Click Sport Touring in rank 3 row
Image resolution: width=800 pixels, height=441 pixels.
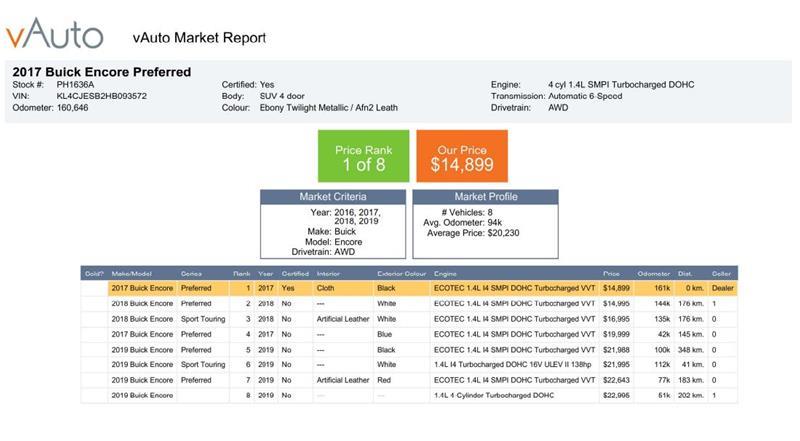point(203,319)
